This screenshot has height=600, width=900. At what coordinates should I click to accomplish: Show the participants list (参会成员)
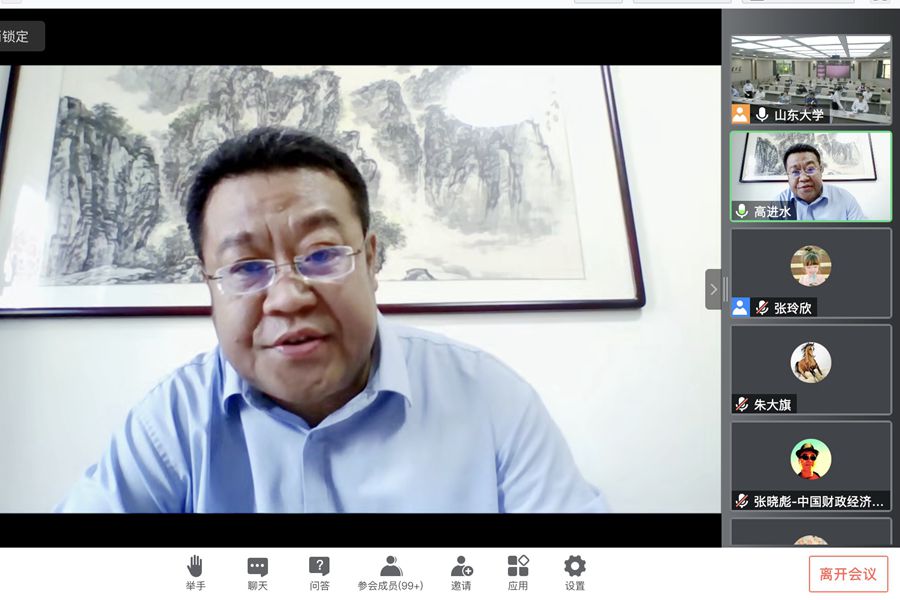[390, 567]
